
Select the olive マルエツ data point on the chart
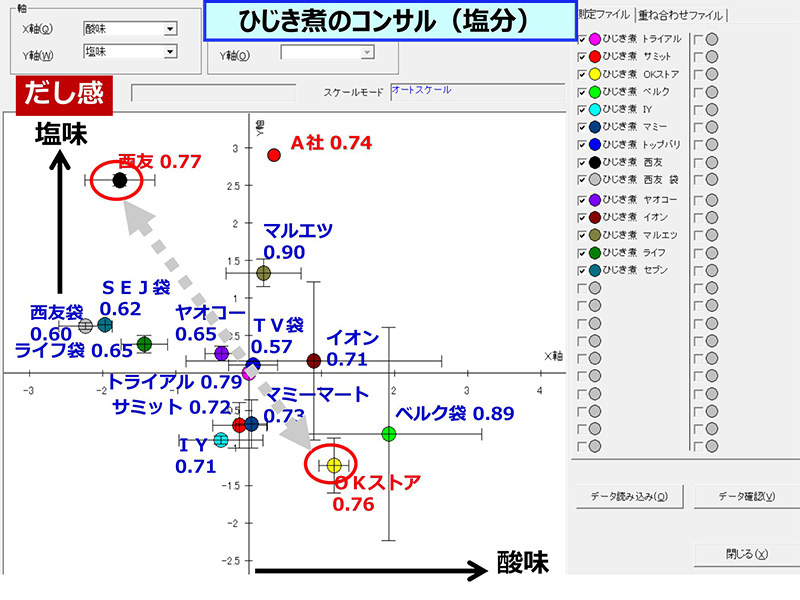click(263, 273)
